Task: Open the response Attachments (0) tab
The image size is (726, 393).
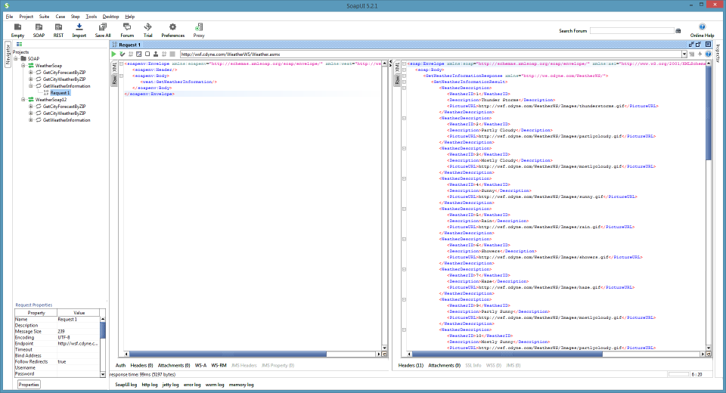Action: click(x=444, y=365)
